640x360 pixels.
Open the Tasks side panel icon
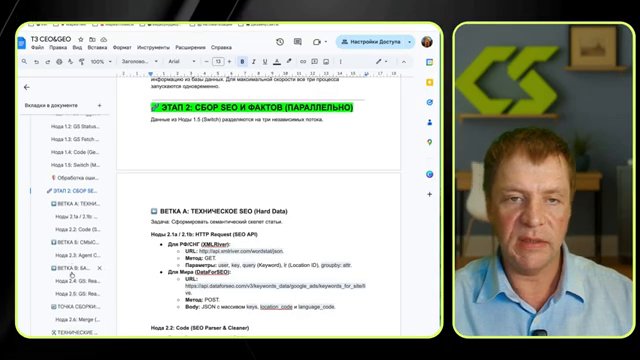pyautogui.click(x=429, y=102)
